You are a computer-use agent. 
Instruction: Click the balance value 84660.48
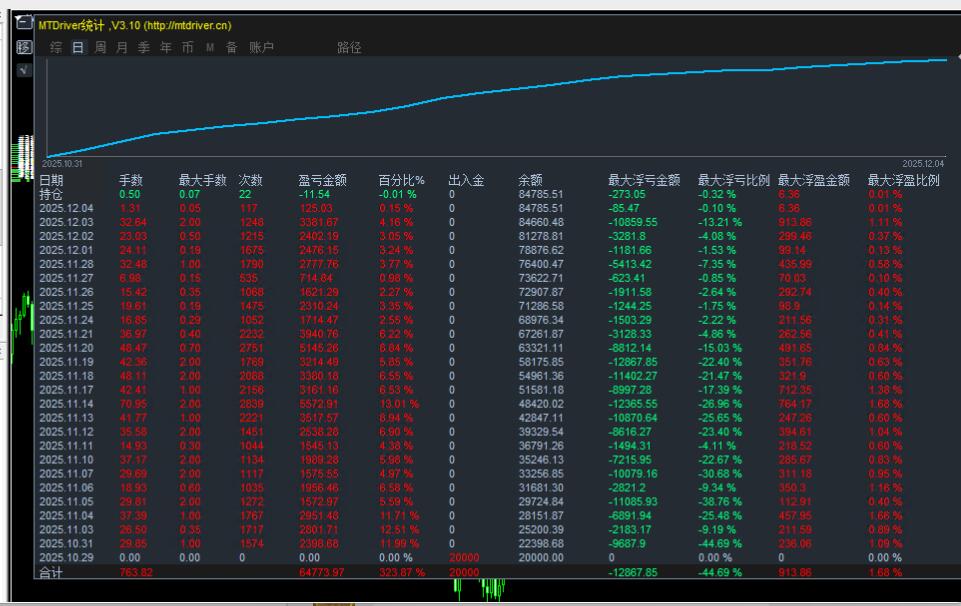pos(541,222)
